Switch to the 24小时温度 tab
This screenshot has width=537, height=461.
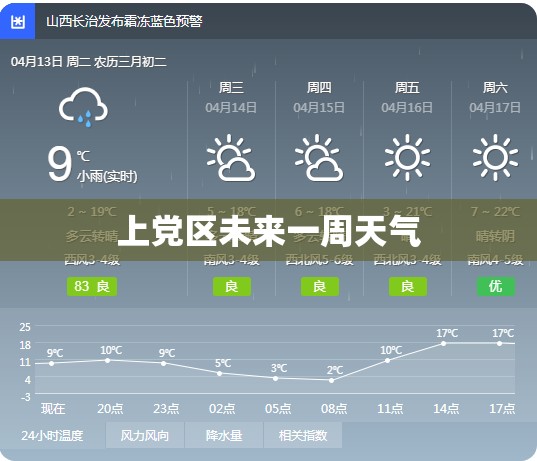point(52,435)
